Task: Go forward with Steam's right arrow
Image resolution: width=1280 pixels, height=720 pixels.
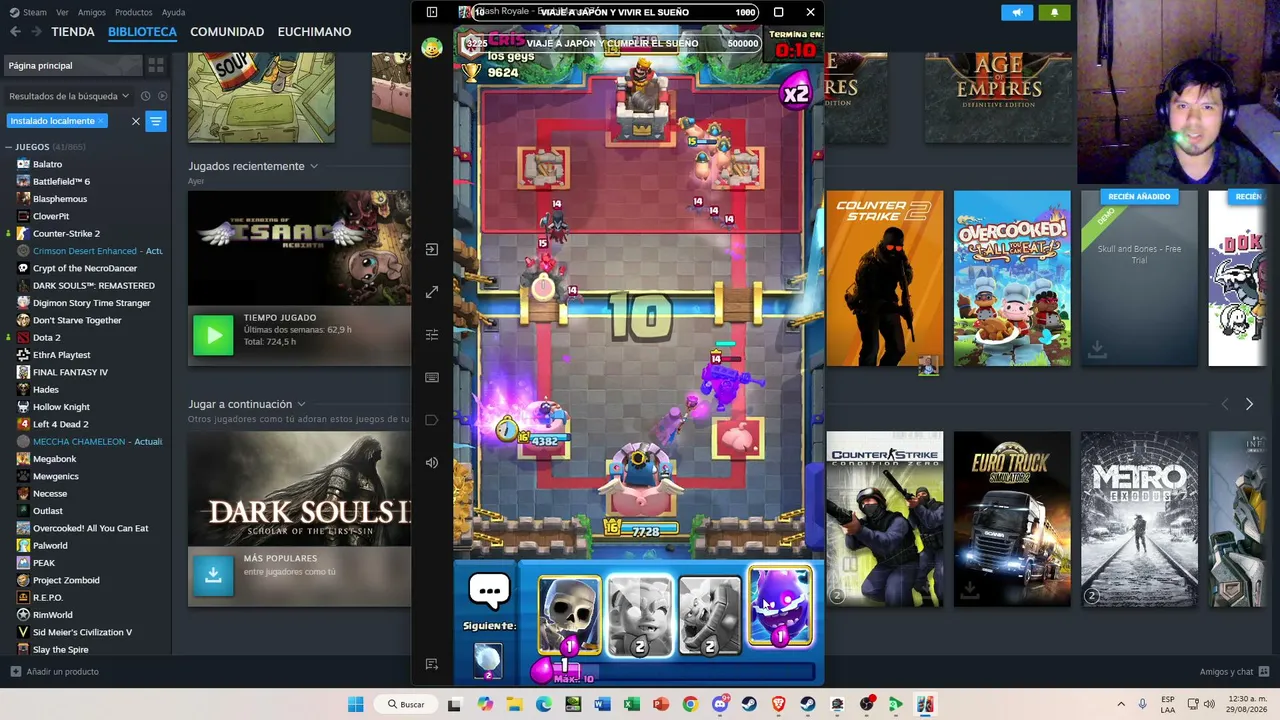Action: (x=37, y=32)
